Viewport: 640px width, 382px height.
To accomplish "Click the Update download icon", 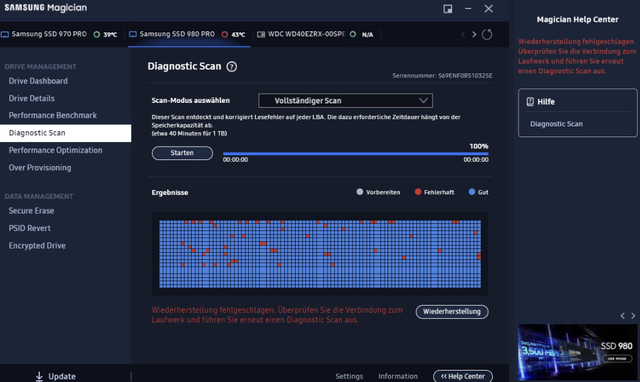I will [x=39, y=376].
